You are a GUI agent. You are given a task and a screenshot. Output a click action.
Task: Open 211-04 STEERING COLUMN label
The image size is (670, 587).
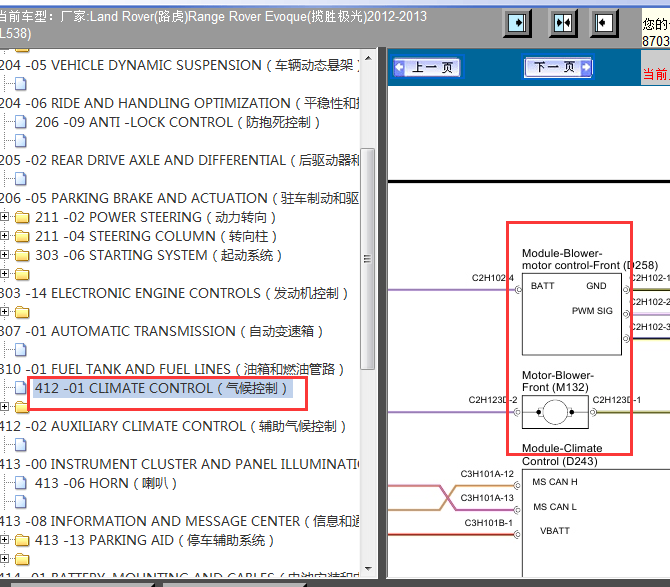tap(156, 236)
